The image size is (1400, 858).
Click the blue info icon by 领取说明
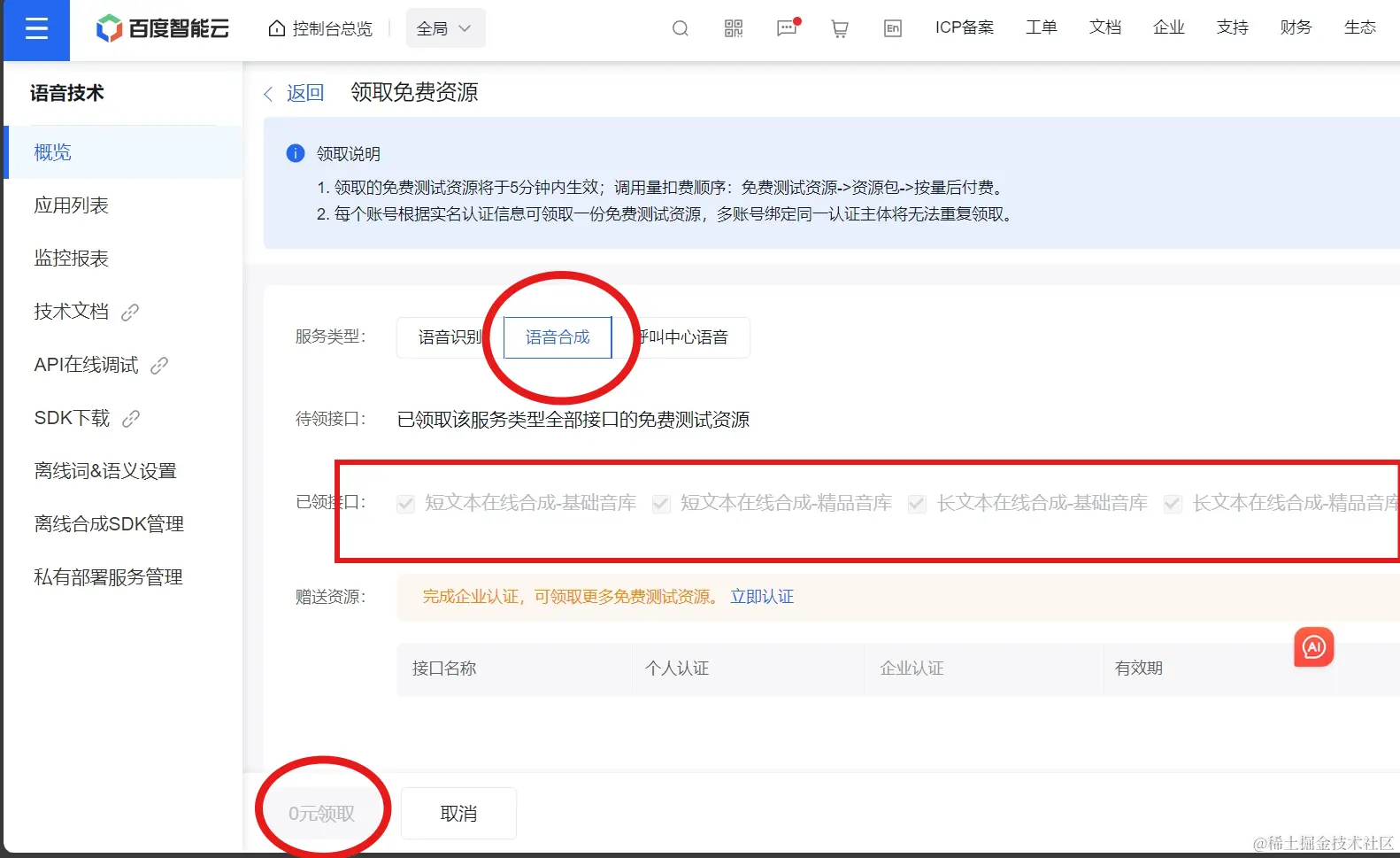coord(296,153)
